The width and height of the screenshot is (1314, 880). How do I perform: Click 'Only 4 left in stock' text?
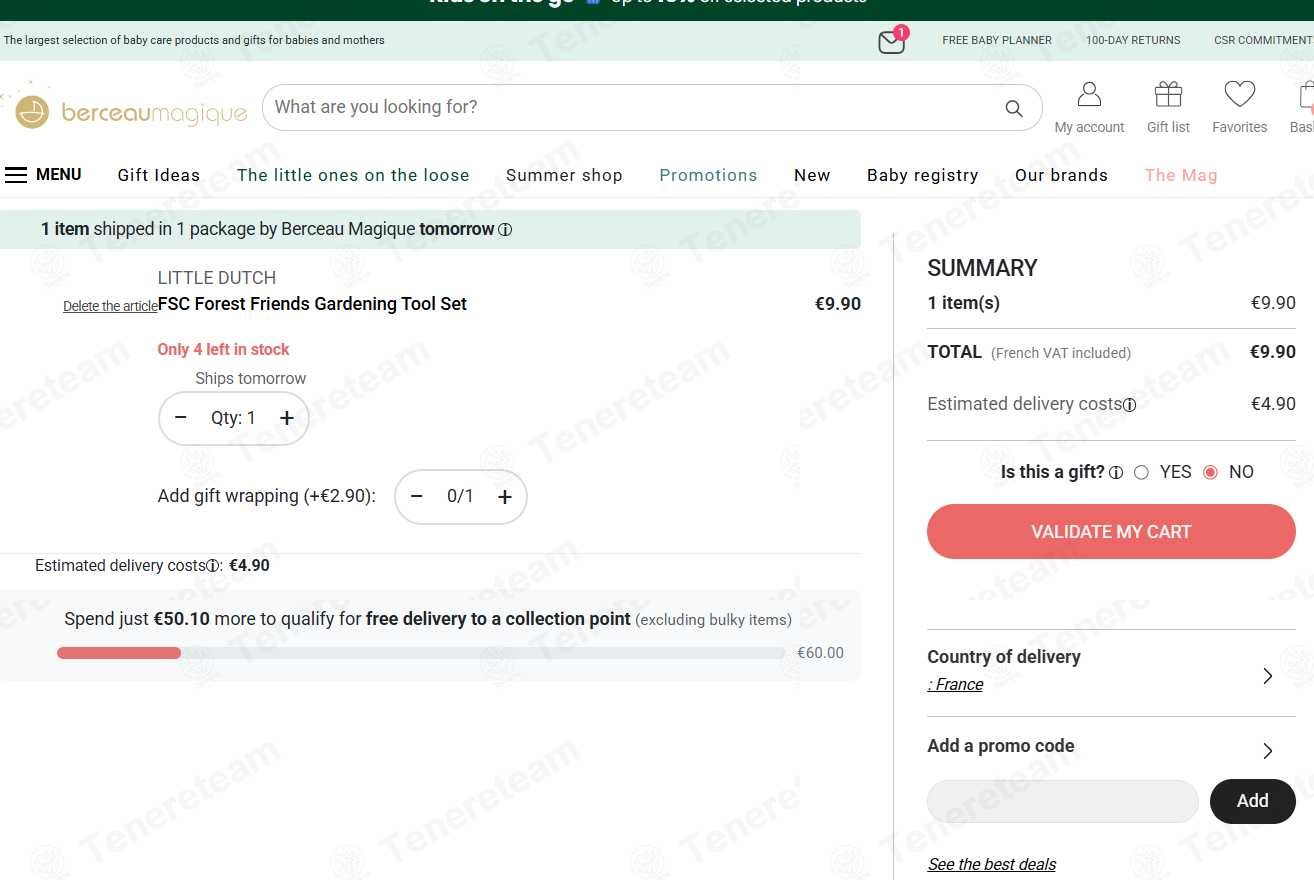(223, 349)
